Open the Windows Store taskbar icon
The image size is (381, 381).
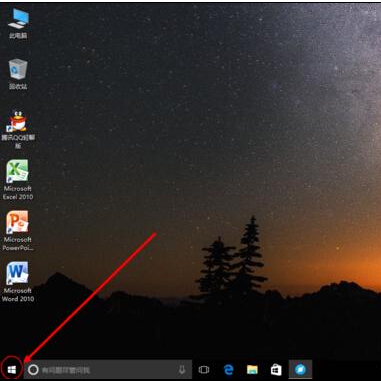[x=276, y=369]
